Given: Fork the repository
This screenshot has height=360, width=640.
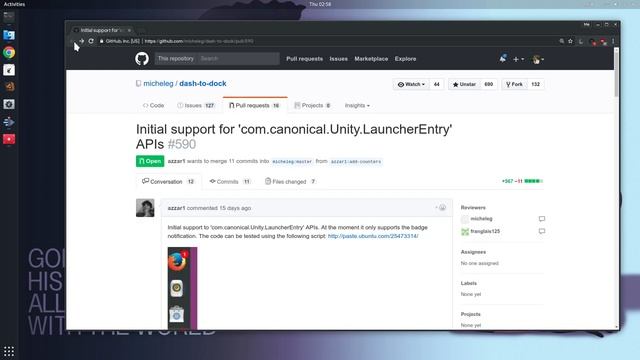Looking at the screenshot, I should pos(514,84).
